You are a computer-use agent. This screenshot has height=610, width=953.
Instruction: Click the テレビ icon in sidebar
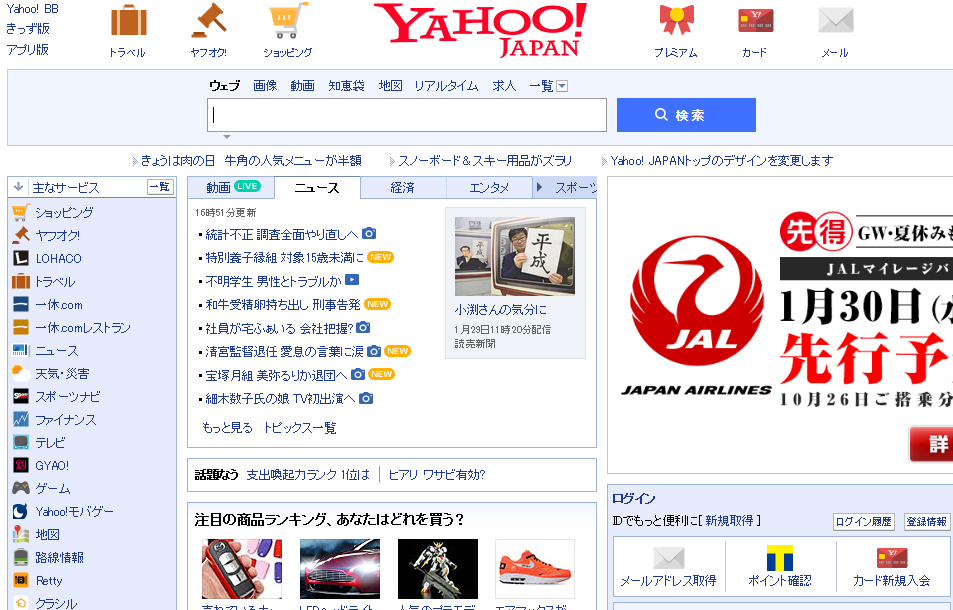pyautogui.click(x=21, y=442)
